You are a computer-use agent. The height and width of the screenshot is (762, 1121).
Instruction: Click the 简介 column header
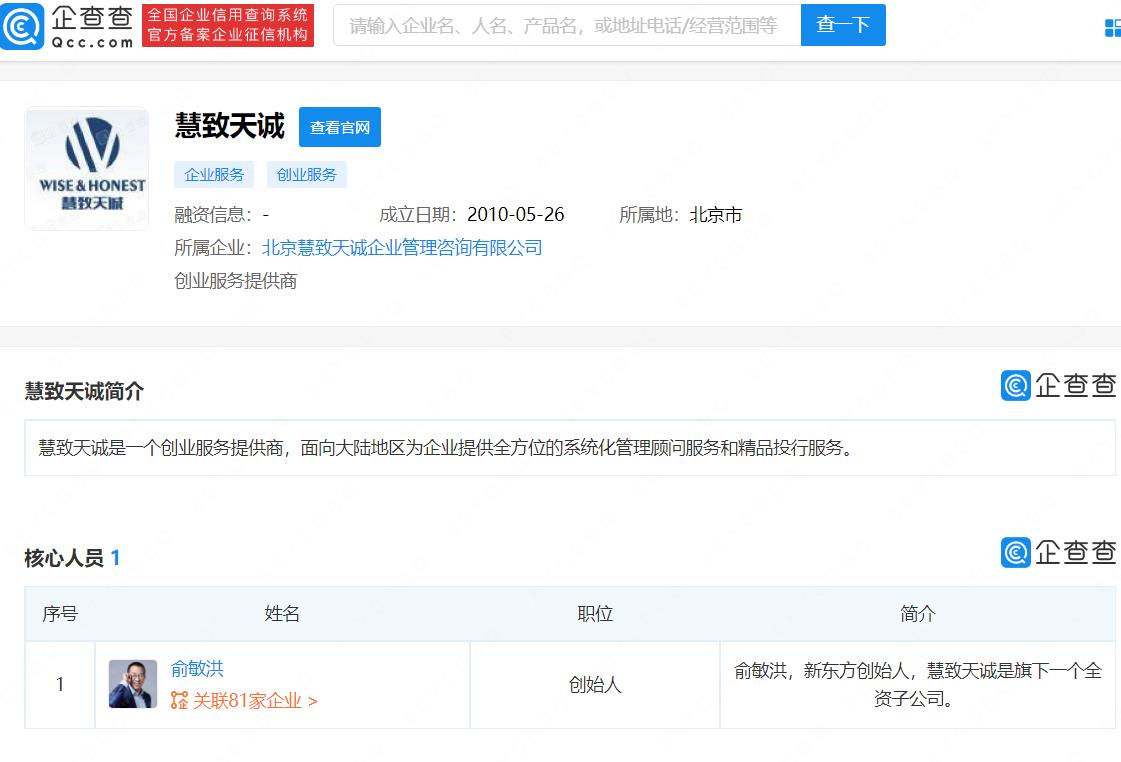point(917,613)
